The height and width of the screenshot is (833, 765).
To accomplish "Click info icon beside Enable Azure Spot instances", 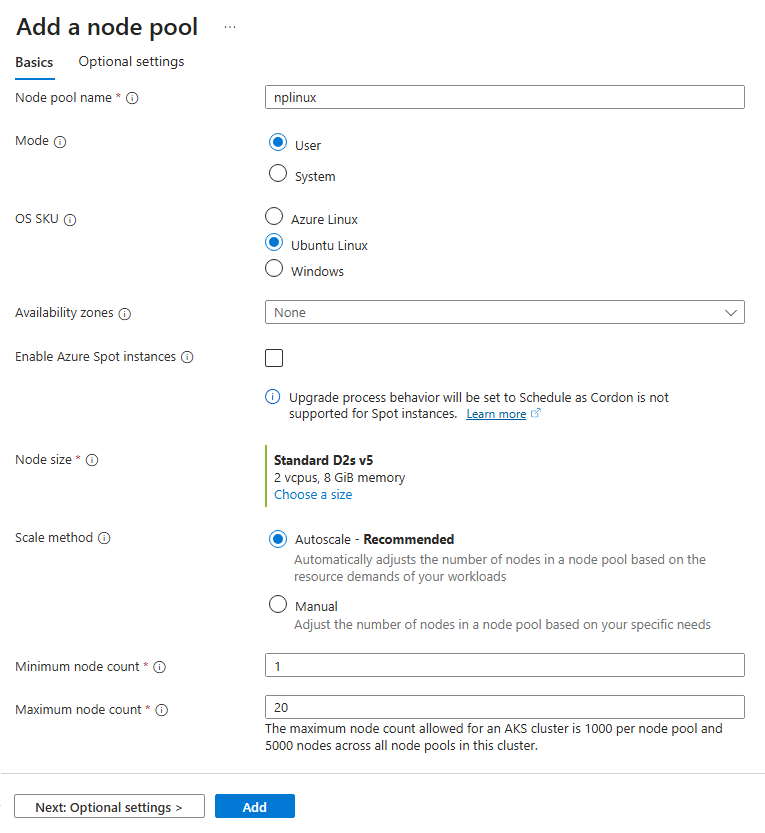I will click(187, 357).
